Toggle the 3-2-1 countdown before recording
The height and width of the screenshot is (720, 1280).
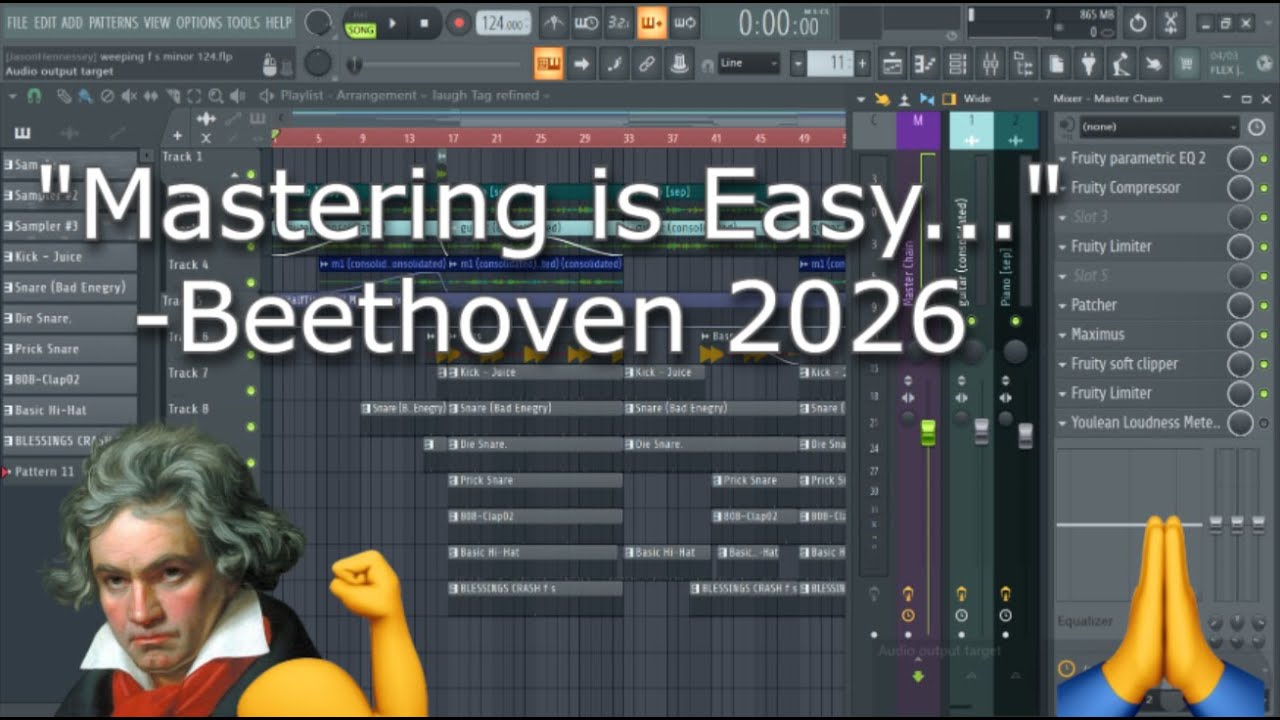tap(619, 22)
